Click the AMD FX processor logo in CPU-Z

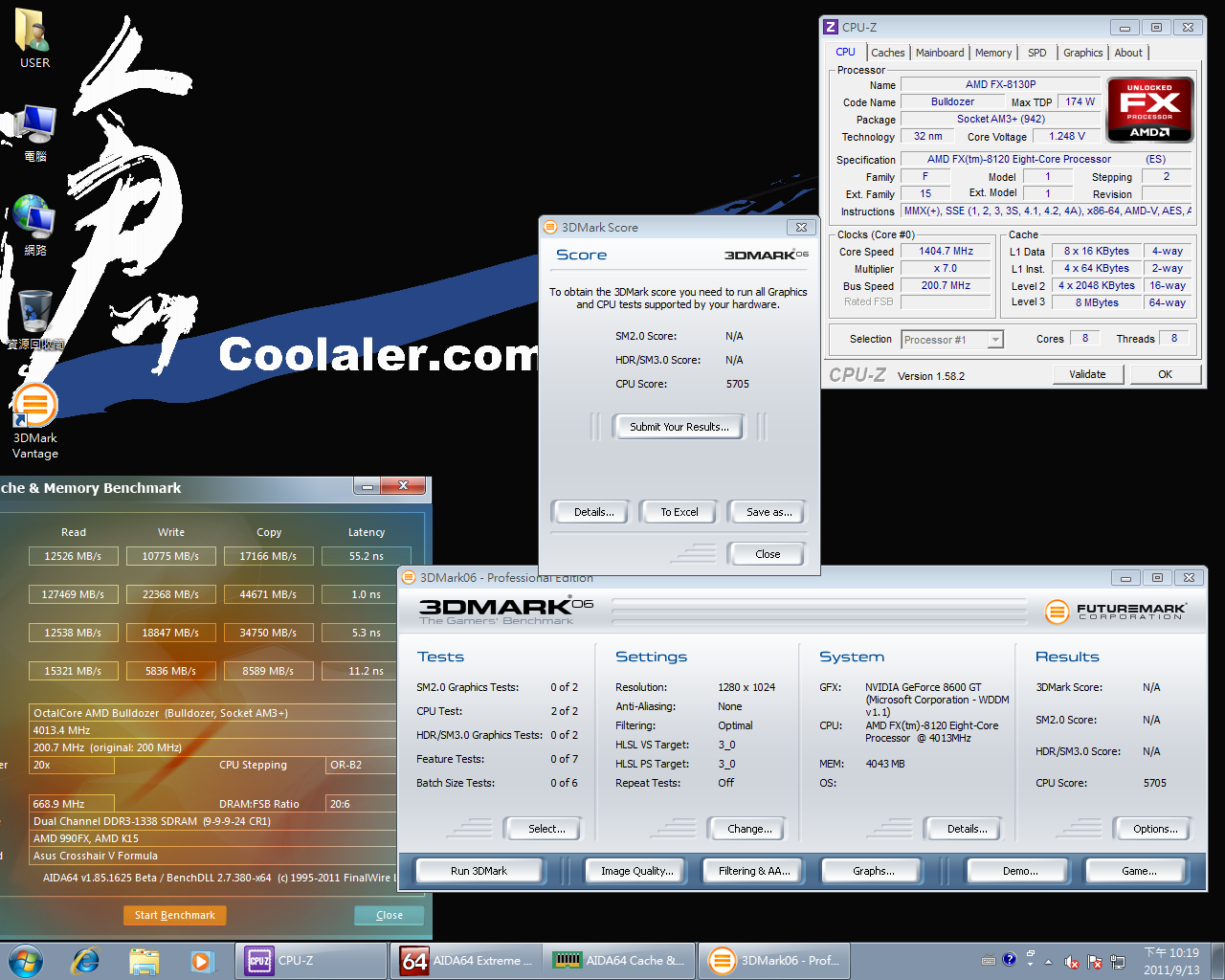pos(1149,109)
